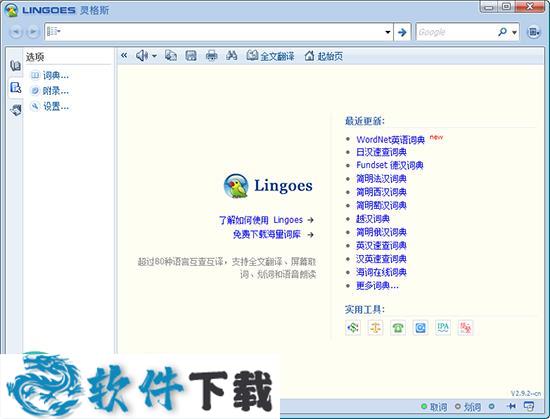Open the 汉英速查词典 link
Screen dimensions: 550x419
click(381, 259)
